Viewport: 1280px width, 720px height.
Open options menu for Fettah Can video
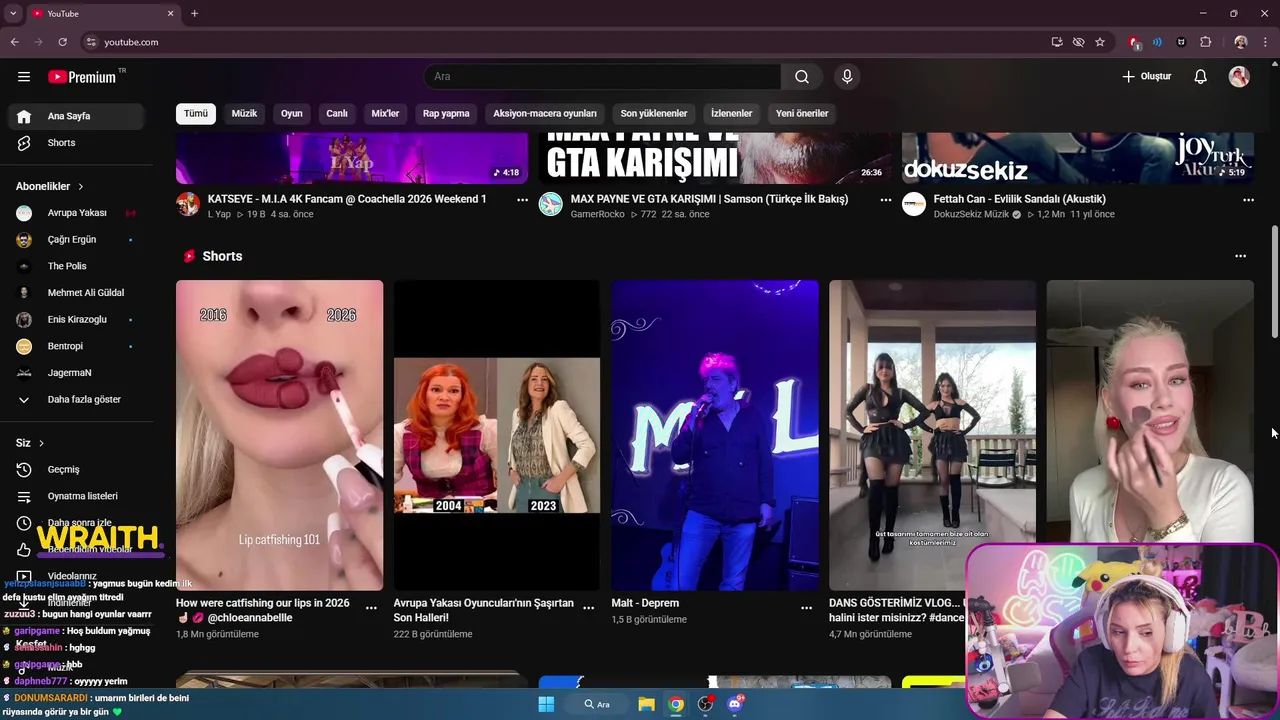(x=1248, y=200)
